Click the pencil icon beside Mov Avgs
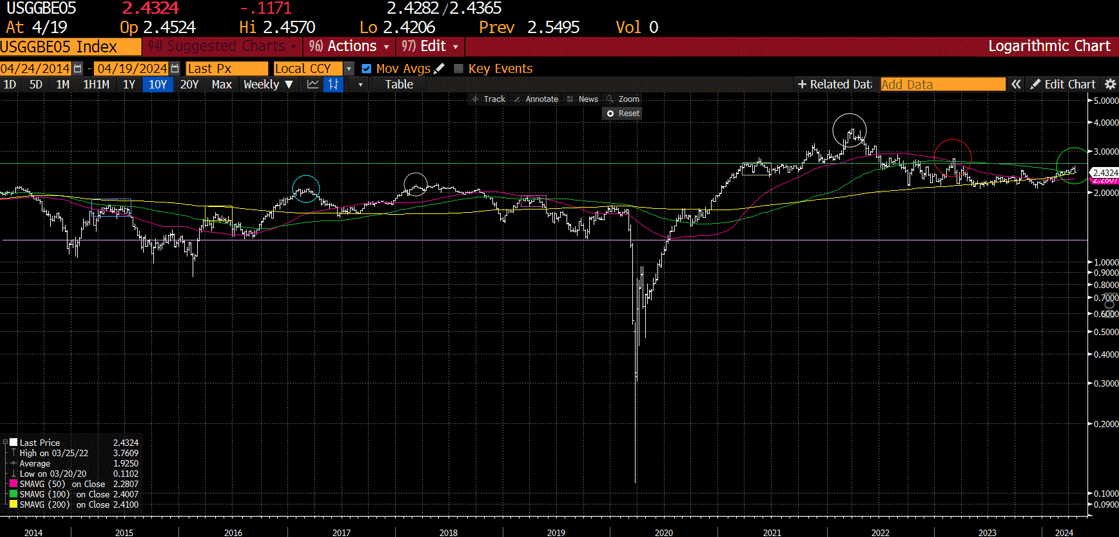This screenshot has height=537, width=1119. [x=439, y=69]
